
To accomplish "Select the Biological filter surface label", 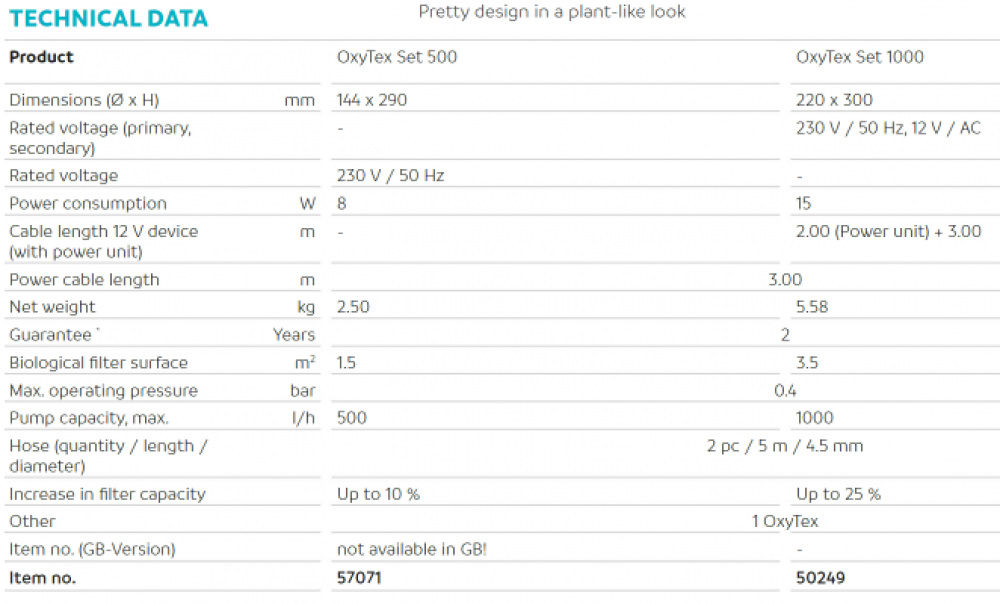I will coord(98,363).
